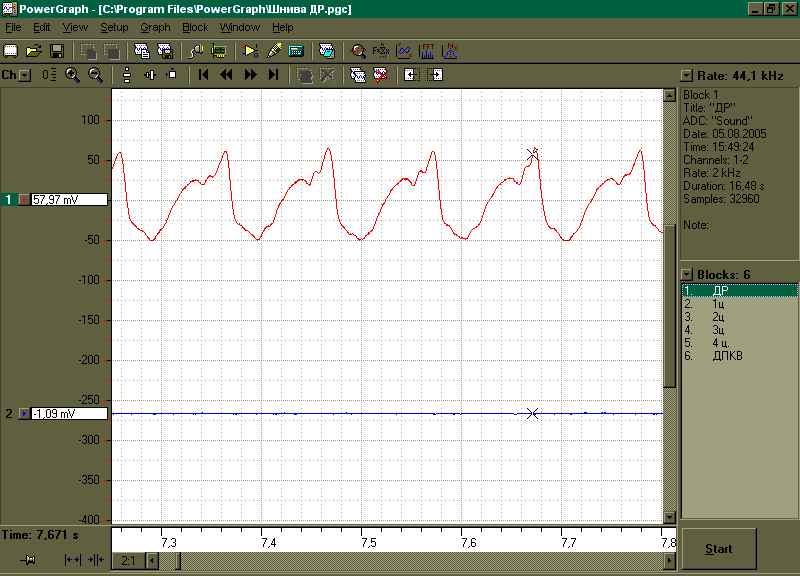Screen dimensions: 800x576
Task: Click the horizontal time scrollbar thumb
Action: [178, 561]
